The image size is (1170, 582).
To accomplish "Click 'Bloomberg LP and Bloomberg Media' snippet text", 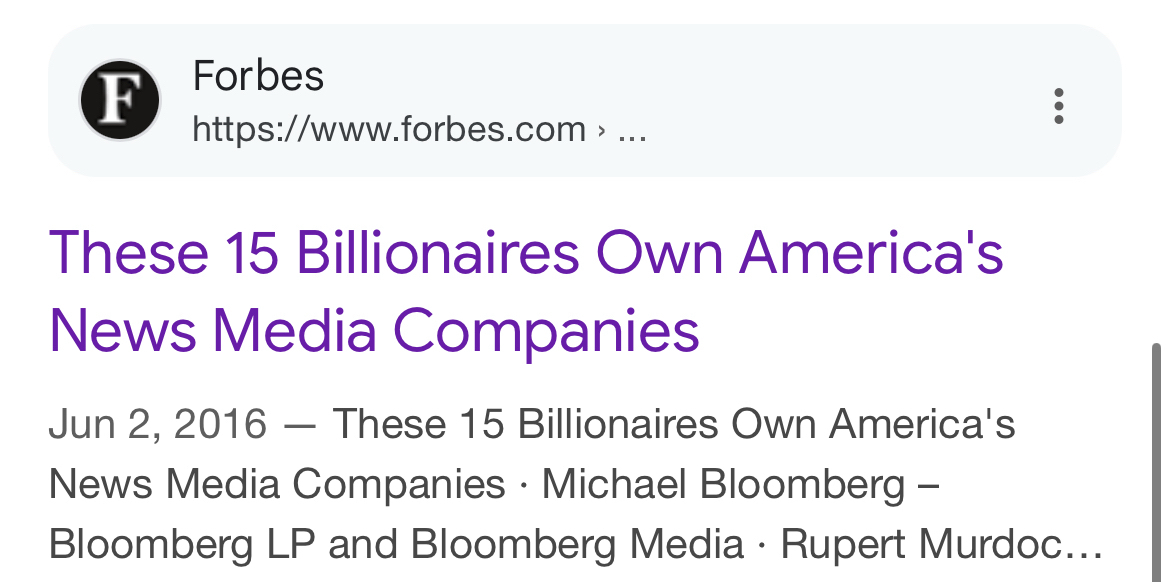I will 396,544.
